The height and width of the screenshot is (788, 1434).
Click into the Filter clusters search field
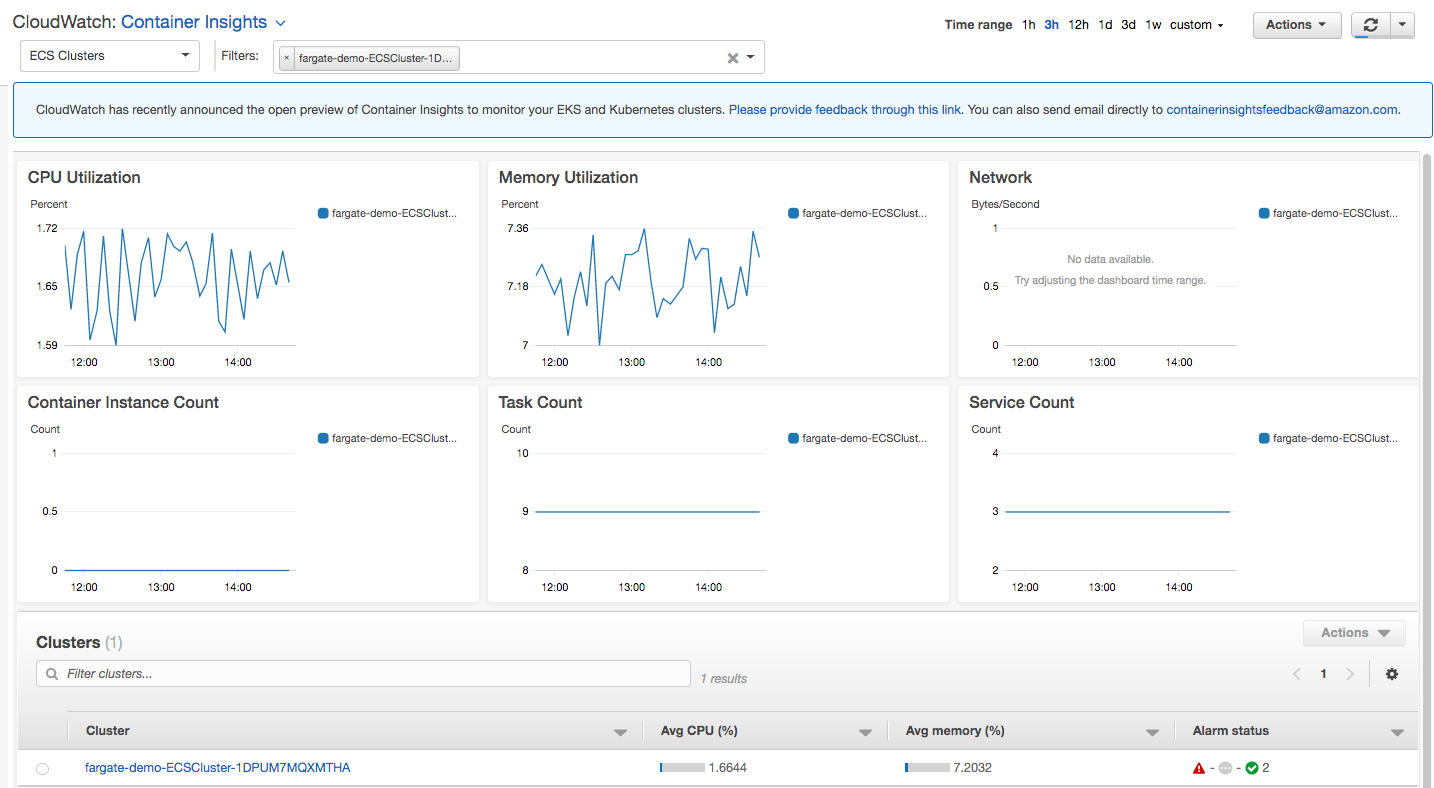pyautogui.click(x=363, y=674)
